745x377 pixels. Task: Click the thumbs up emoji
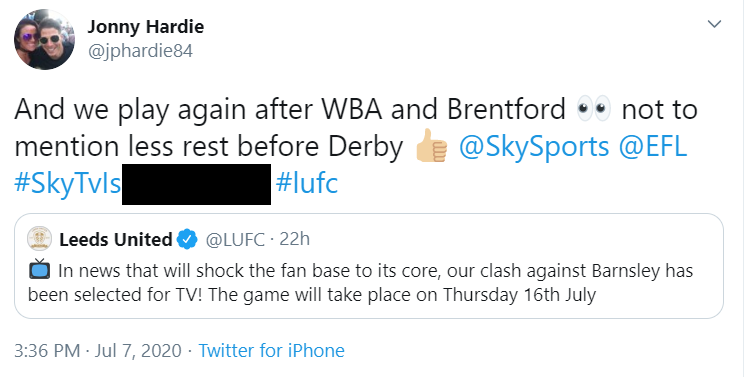(431, 145)
